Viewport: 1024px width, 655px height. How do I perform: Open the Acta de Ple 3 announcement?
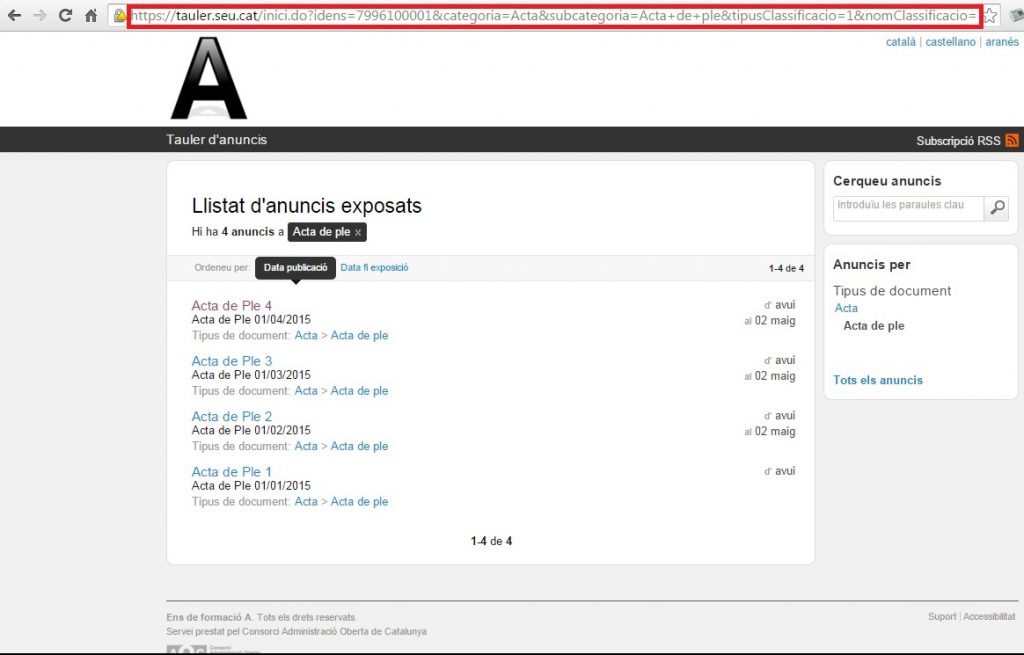point(232,361)
